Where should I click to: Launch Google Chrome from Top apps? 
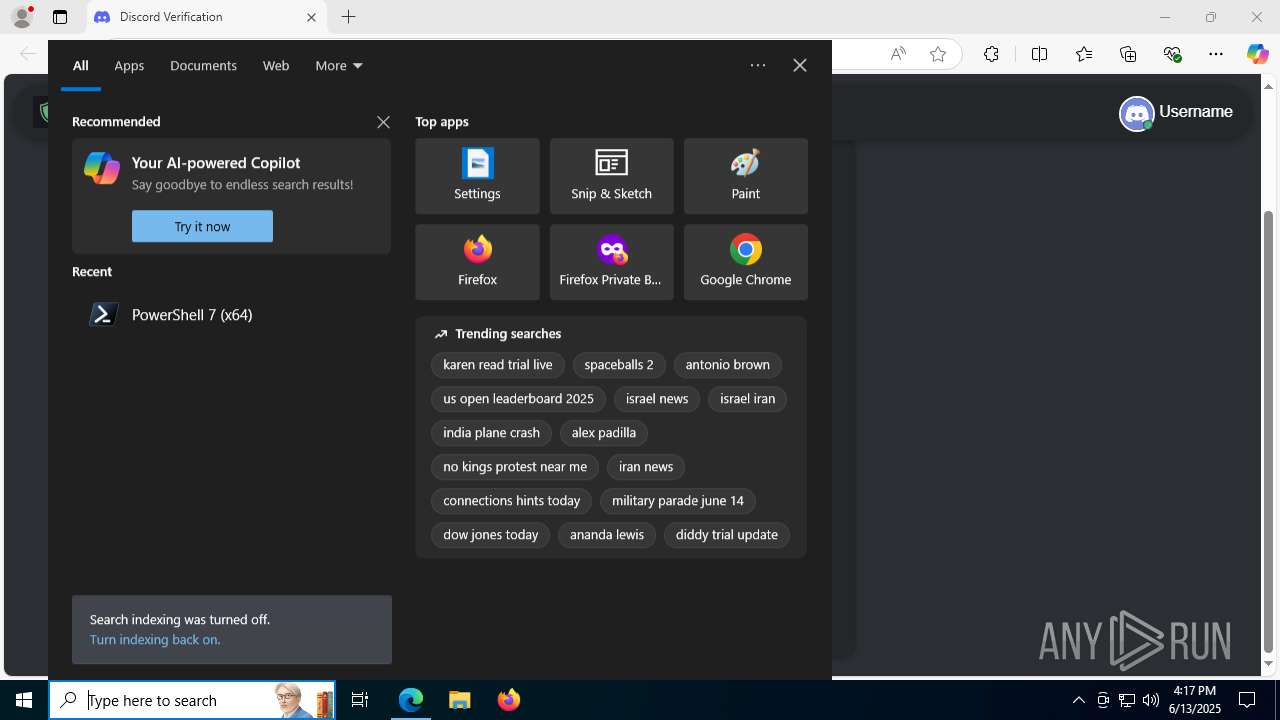[x=745, y=262]
